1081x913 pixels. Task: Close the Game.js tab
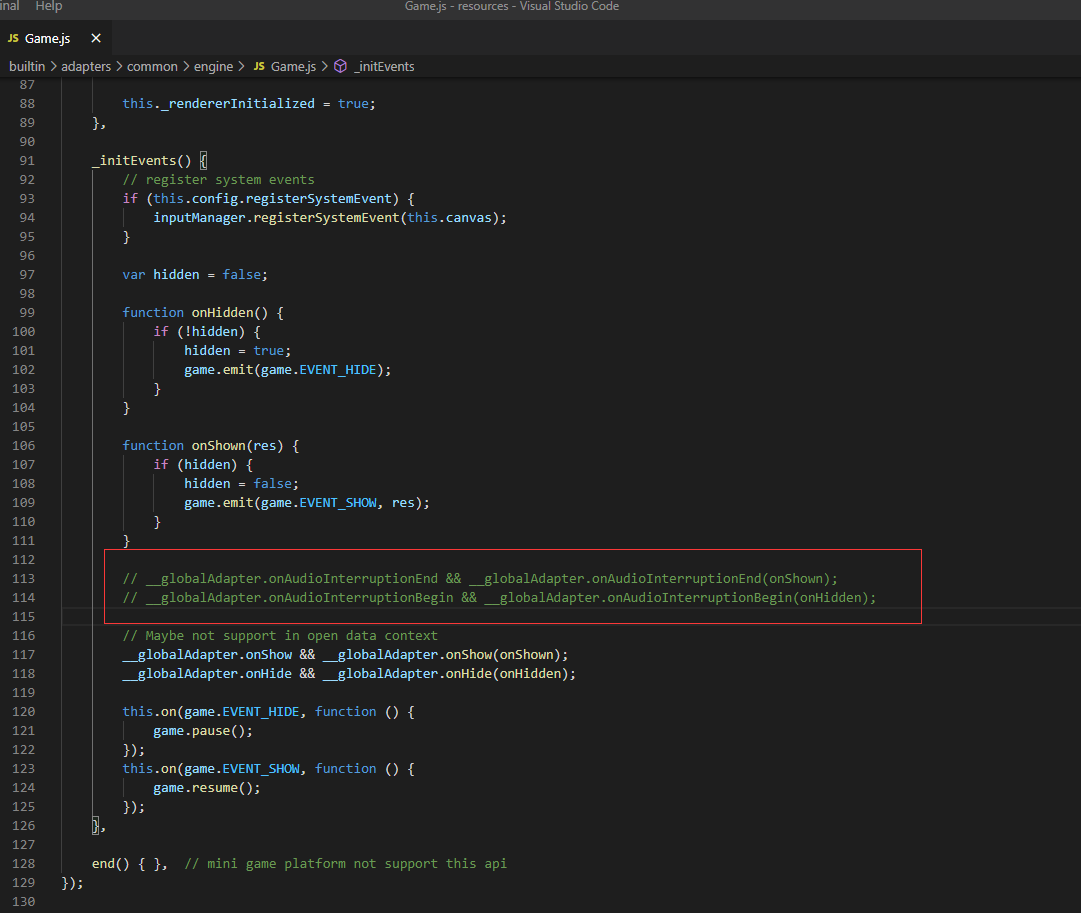click(96, 39)
